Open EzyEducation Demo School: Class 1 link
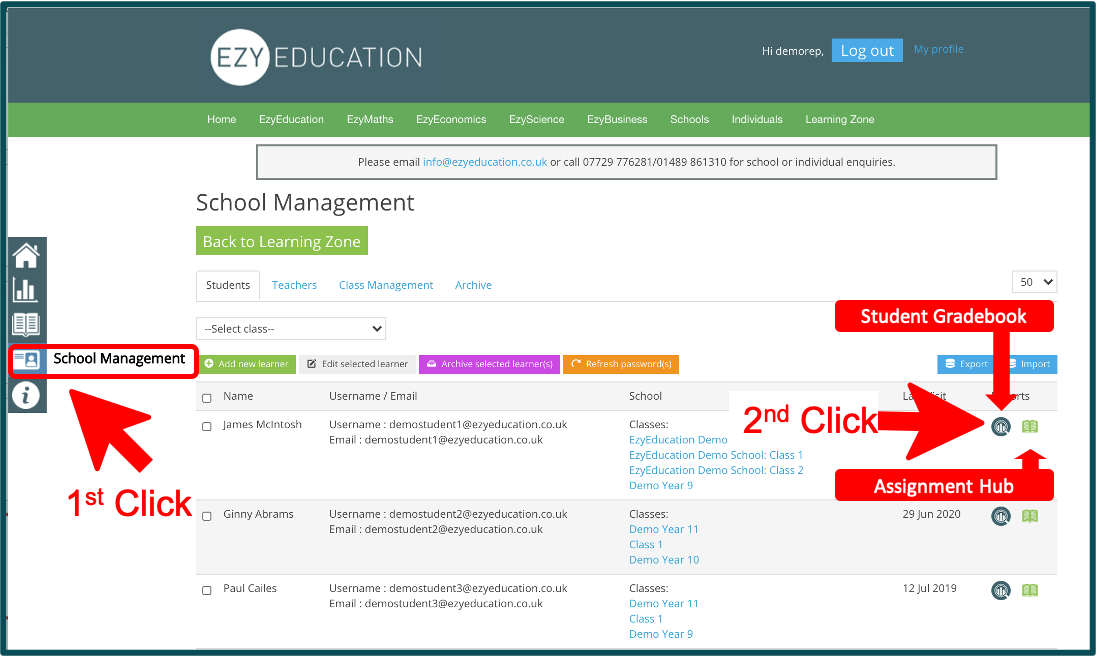 (716, 455)
